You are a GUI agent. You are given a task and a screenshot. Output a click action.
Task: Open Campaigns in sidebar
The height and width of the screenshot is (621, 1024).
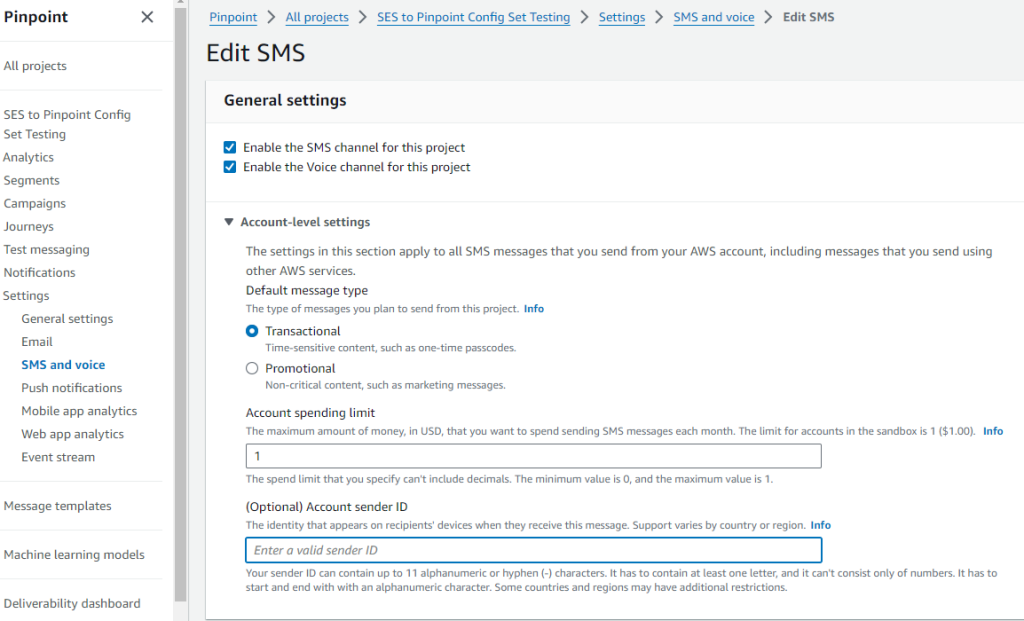pyautogui.click(x=35, y=203)
